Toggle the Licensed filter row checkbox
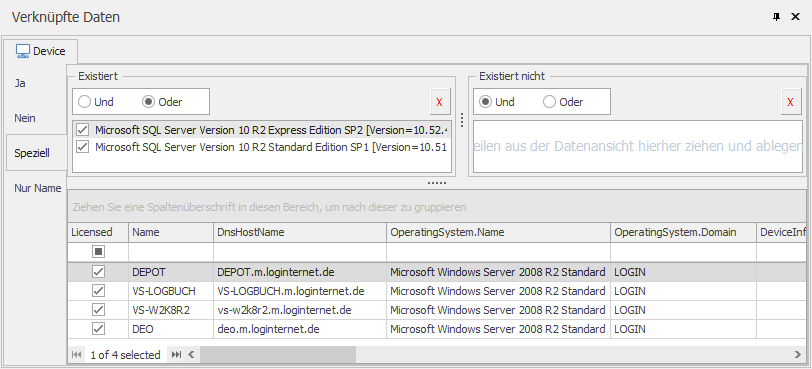The image size is (812, 369). coord(98,252)
